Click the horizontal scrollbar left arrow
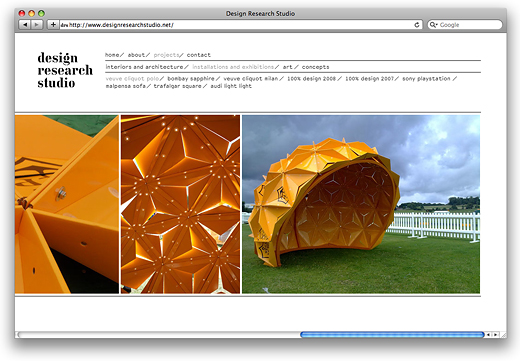Image resolution: width=520 pixels, height=361 pixels. (488, 334)
